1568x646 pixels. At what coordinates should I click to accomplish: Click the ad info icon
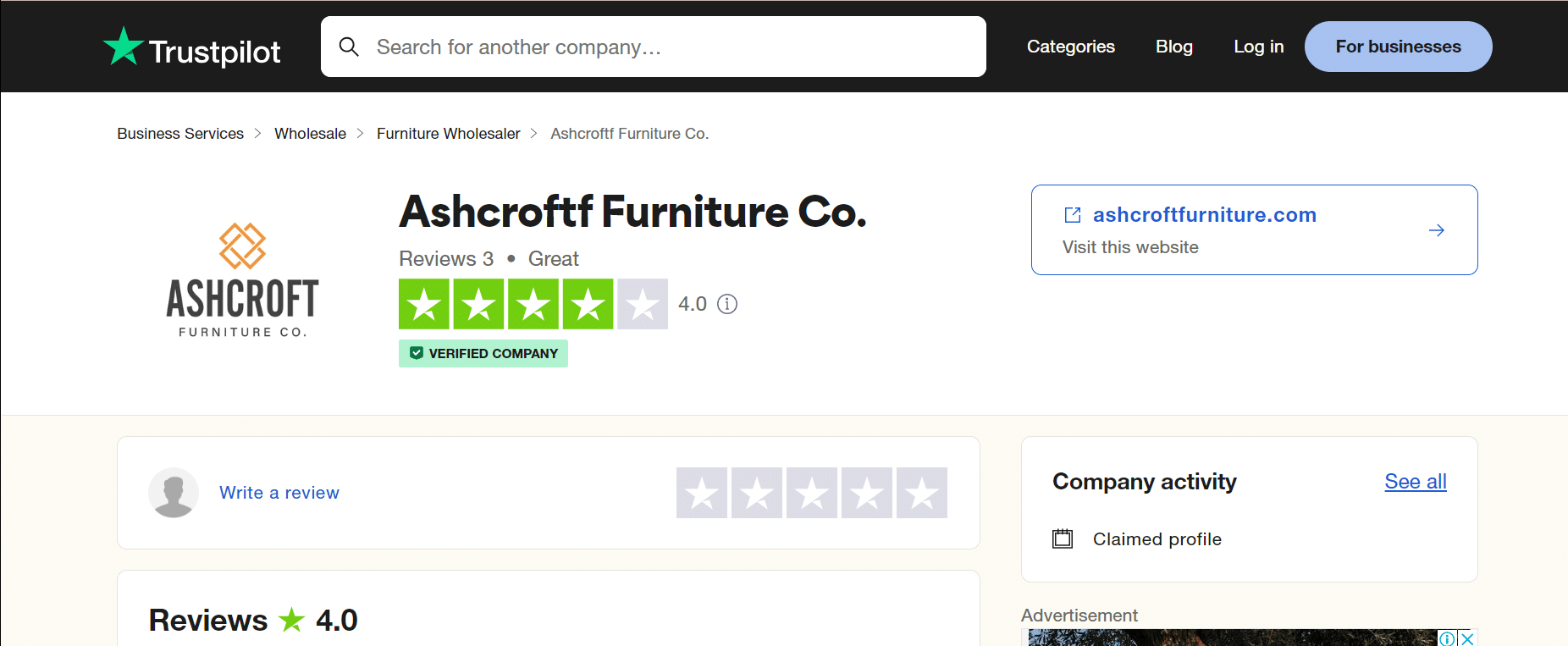1448,638
